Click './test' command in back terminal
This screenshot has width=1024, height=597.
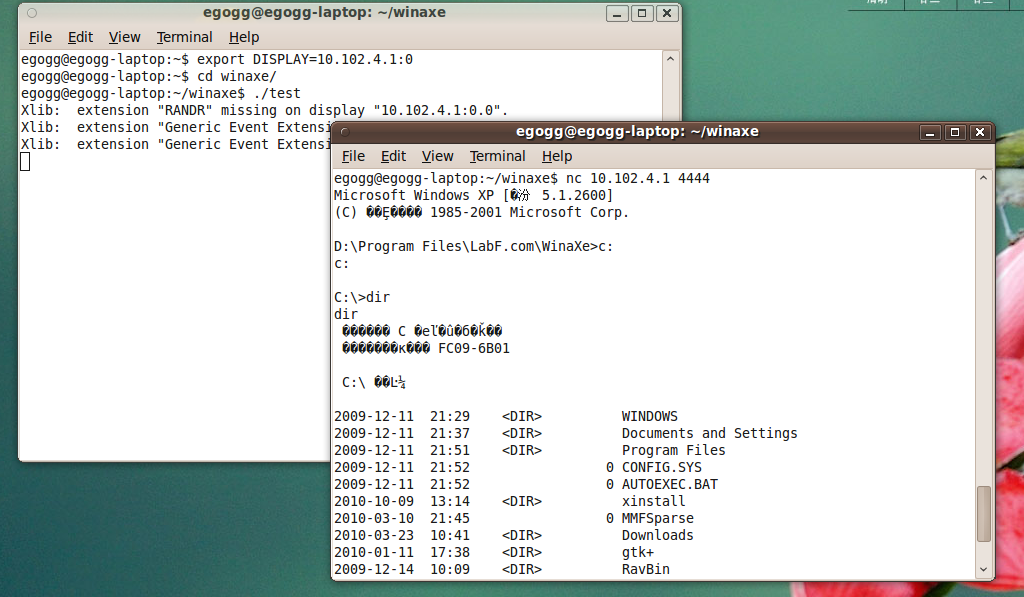tap(277, 93)
